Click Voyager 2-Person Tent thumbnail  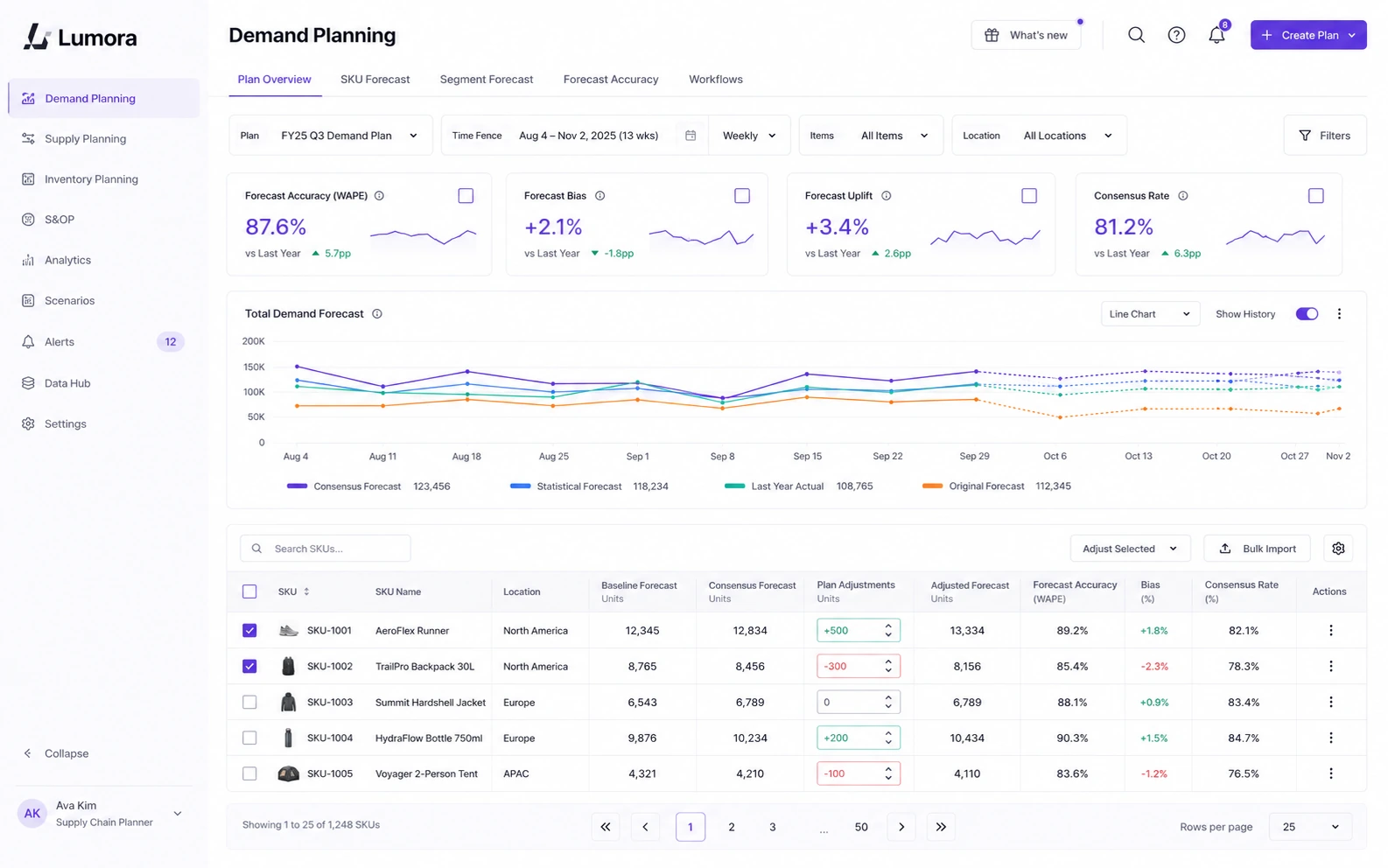pyautogui.click(x=288, y=774)
